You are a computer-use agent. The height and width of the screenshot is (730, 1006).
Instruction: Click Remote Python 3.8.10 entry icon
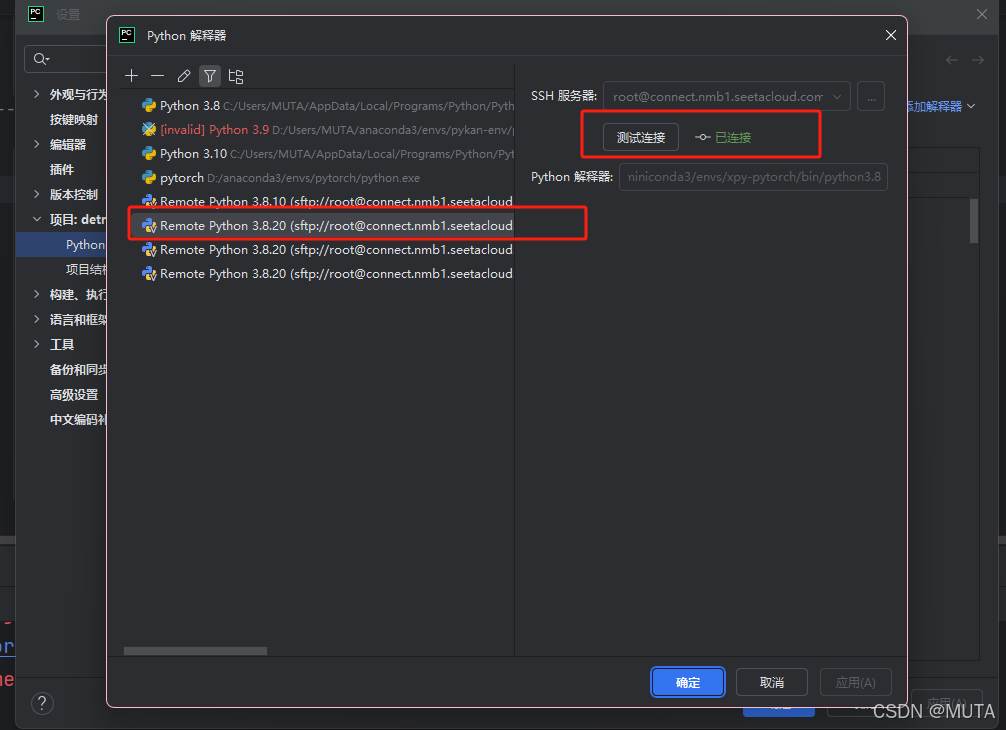[149, 201]
